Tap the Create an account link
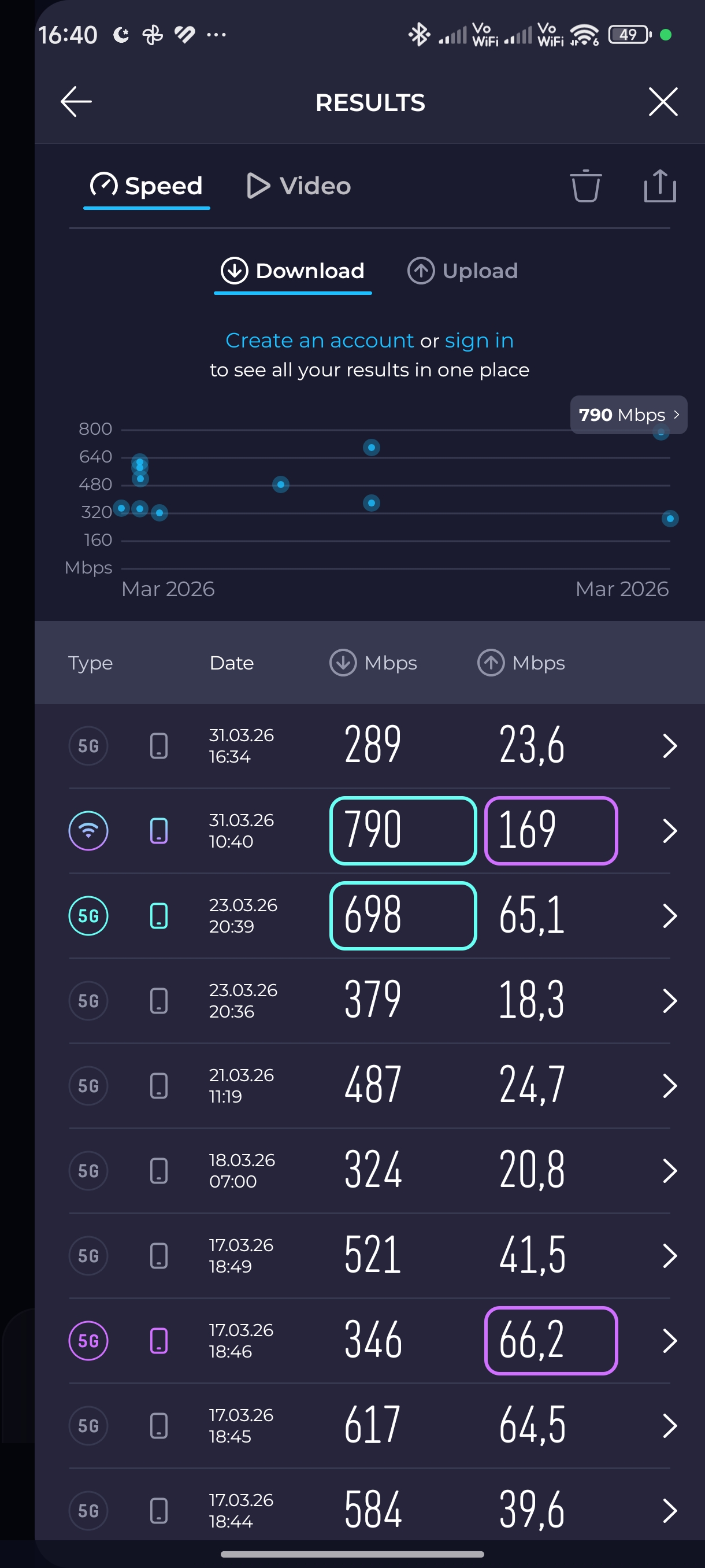This screenshot has width=705, height=1568. click(320, 341)
